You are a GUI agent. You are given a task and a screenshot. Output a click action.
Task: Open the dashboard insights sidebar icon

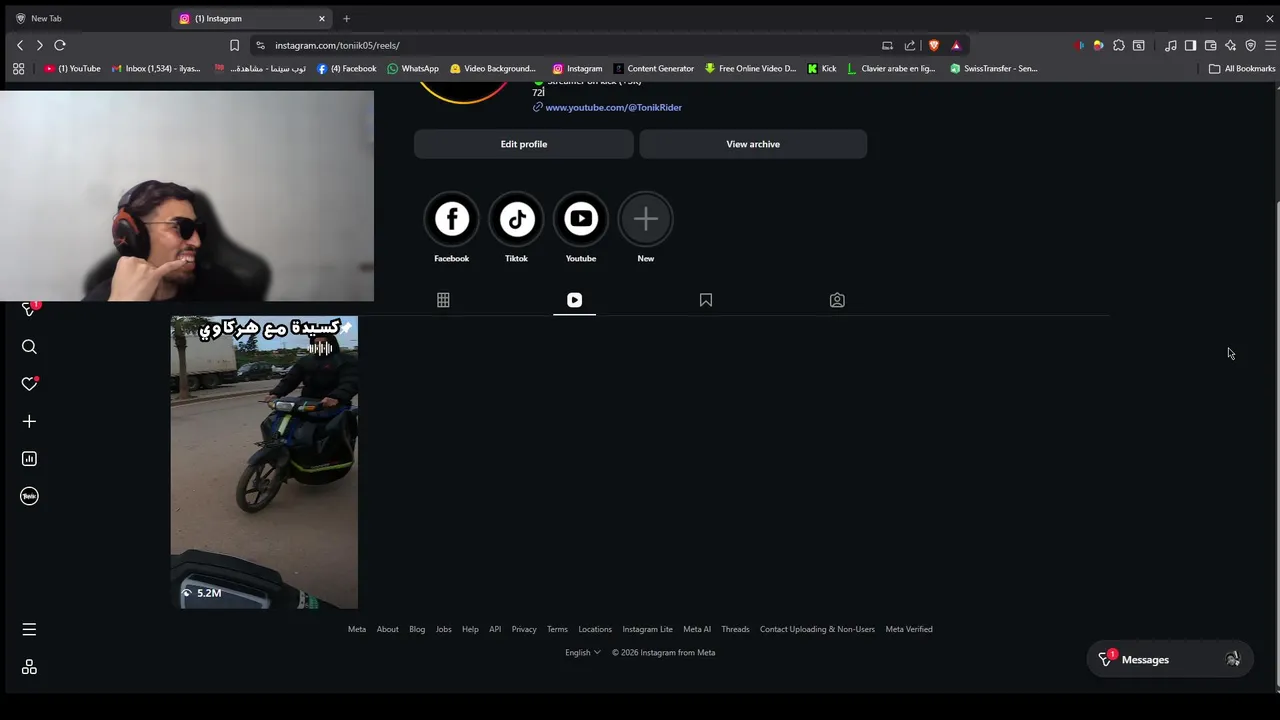(29, 459)
